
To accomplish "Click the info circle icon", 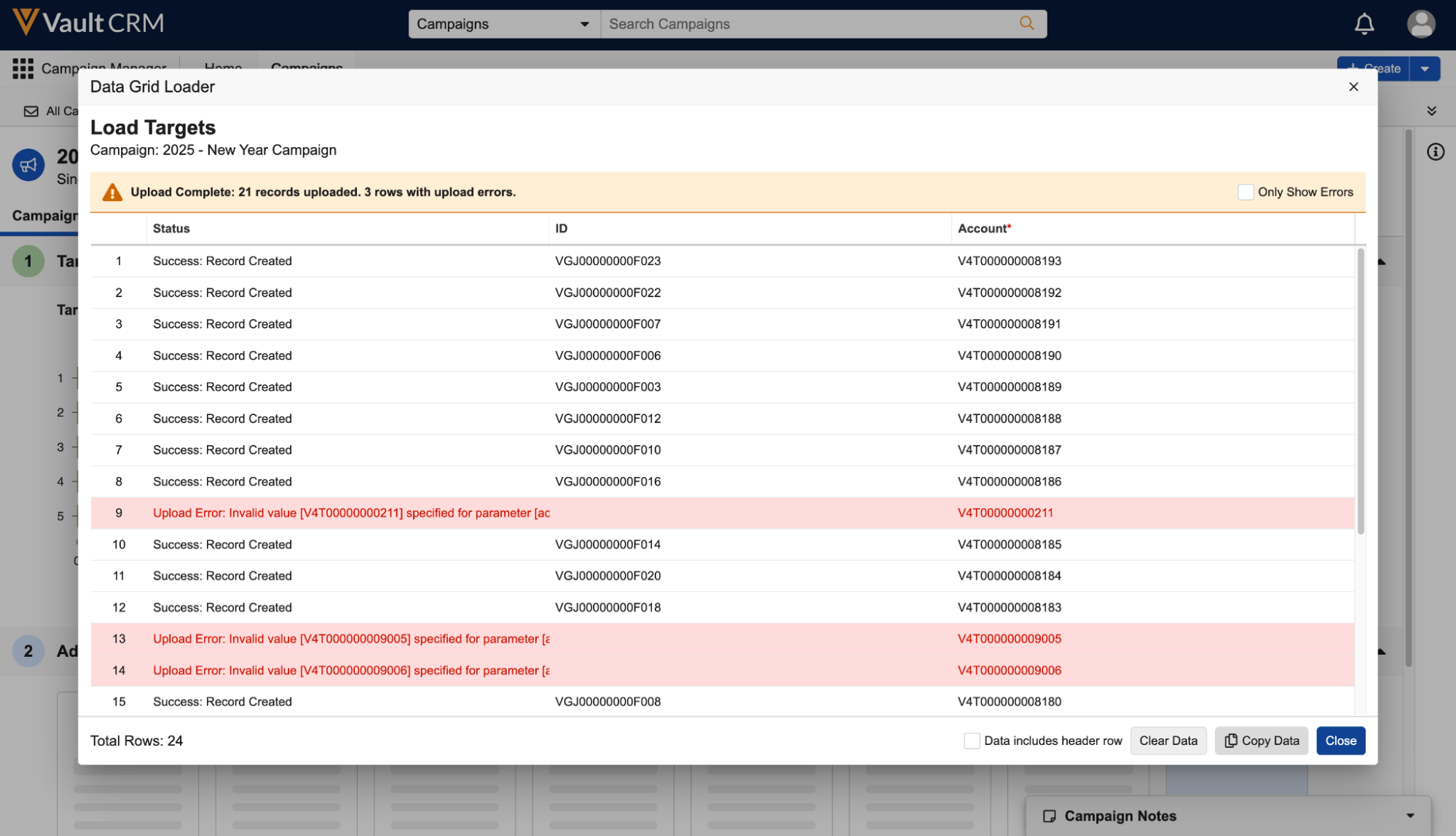I will pyautogui.click(x=1435, y=151).
